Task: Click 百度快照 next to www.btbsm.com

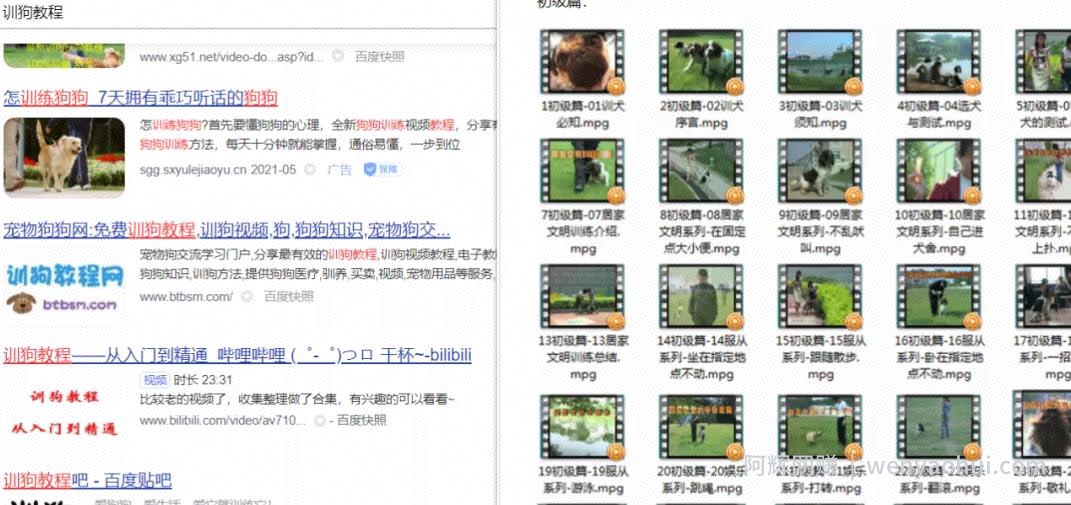Action: 289,297
